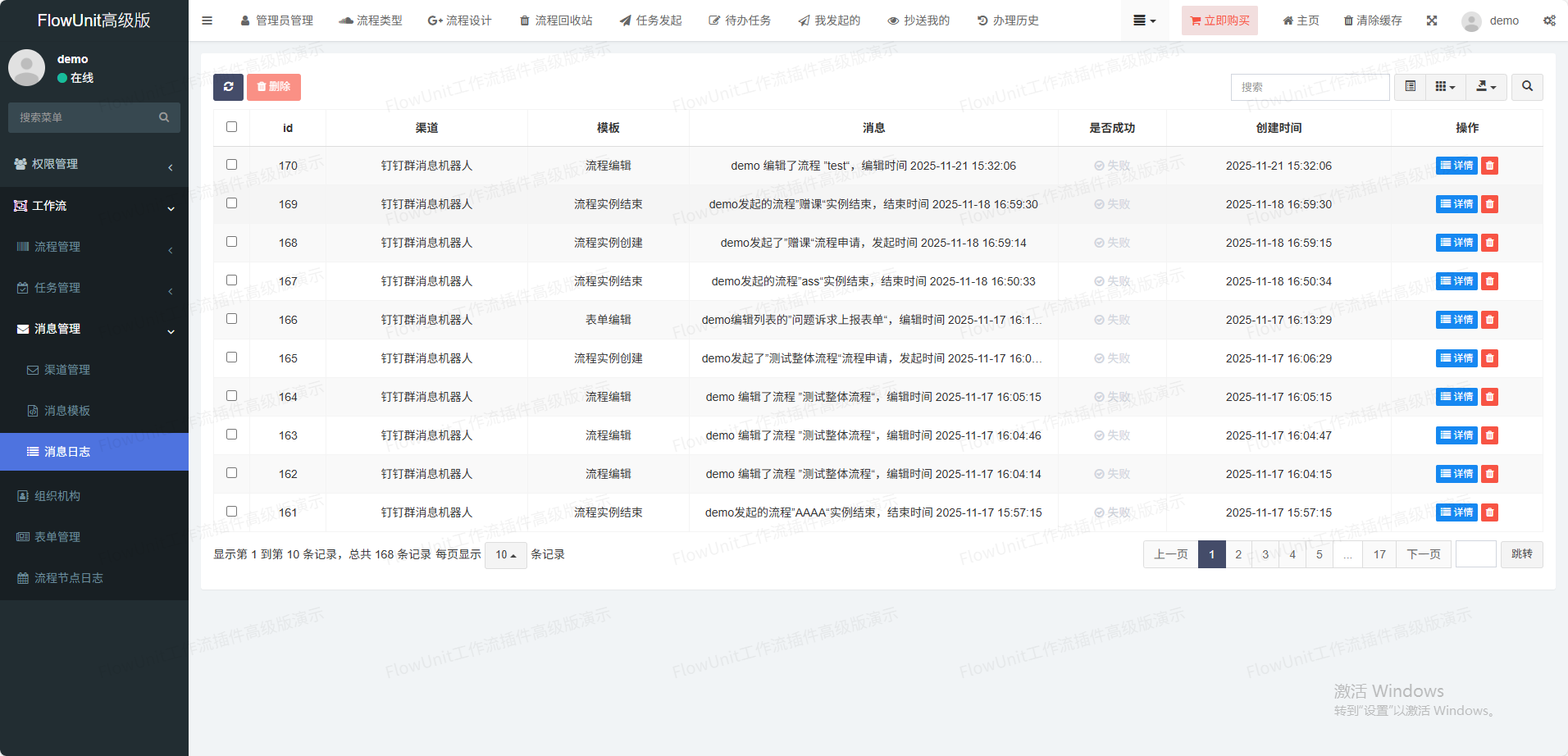Image resolution: width=1568 pixels, height=756 pixels.
Task: Open 渠道管理 in the sidebar menu
Action: (x=66, y=370)
